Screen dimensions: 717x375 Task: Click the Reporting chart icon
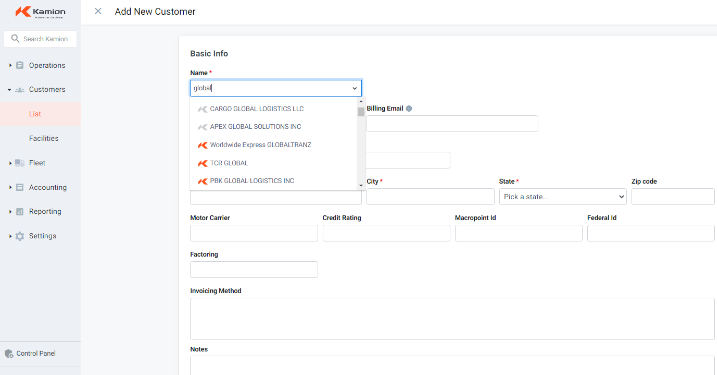click(20, 212)
